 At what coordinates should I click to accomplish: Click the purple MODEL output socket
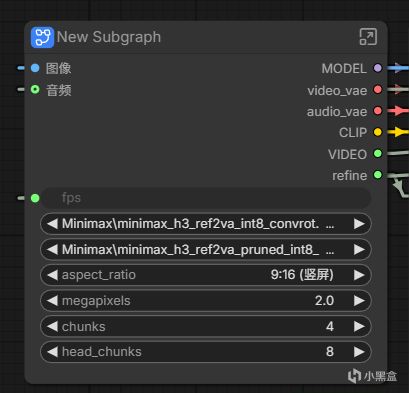click(378, 68)
